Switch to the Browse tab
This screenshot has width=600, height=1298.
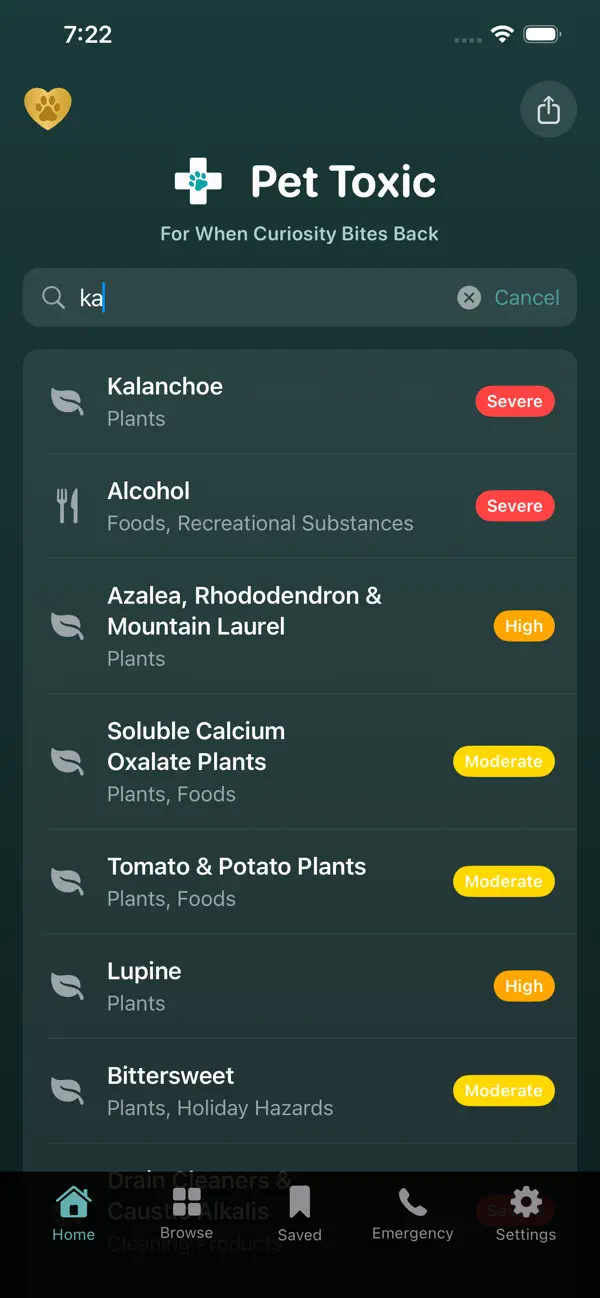tap(186, 1215)
